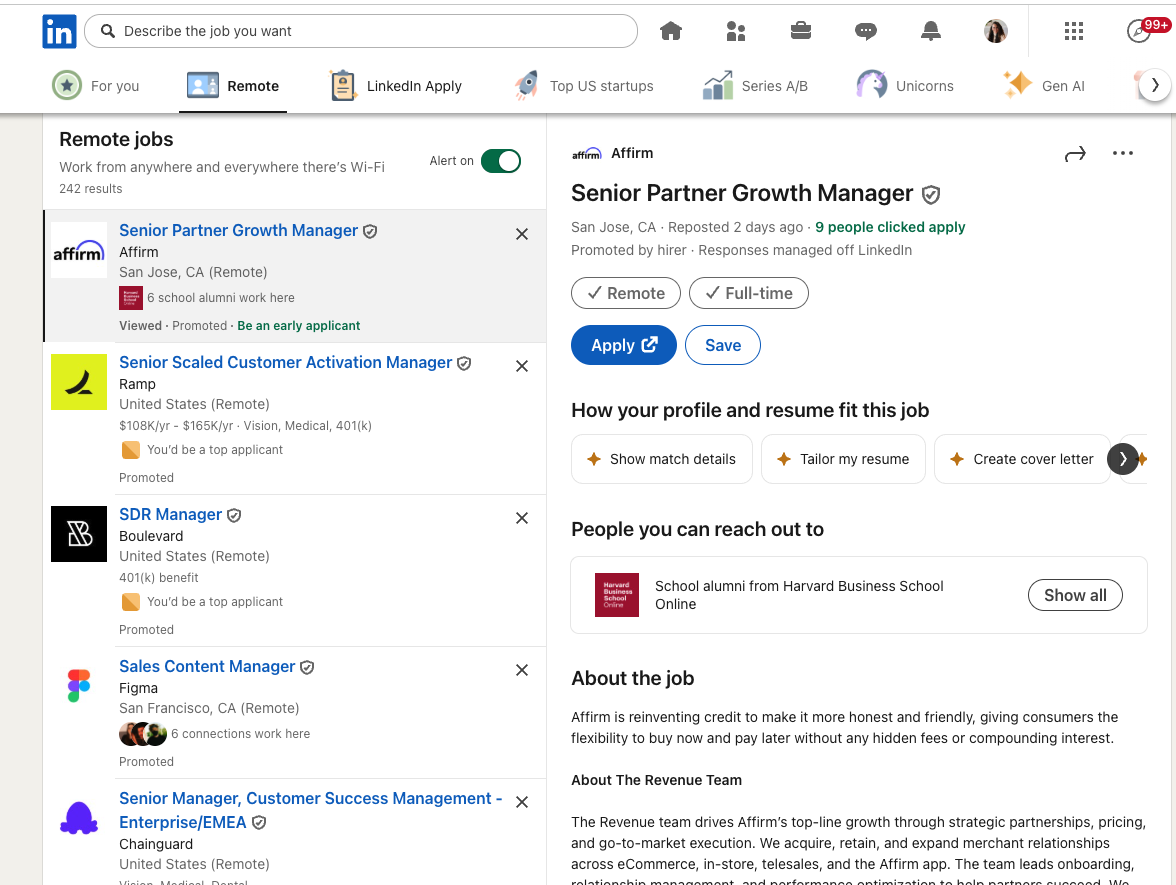Click the Chainguard purple logo

(x=79, y=818)
